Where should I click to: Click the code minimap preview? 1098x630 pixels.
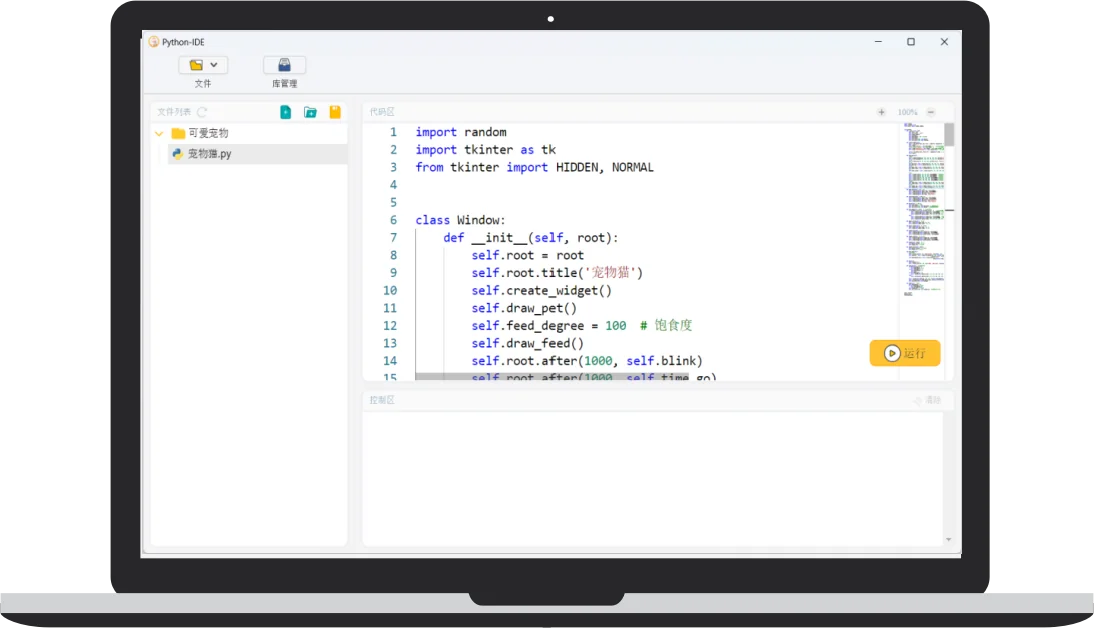pos(924,210)
